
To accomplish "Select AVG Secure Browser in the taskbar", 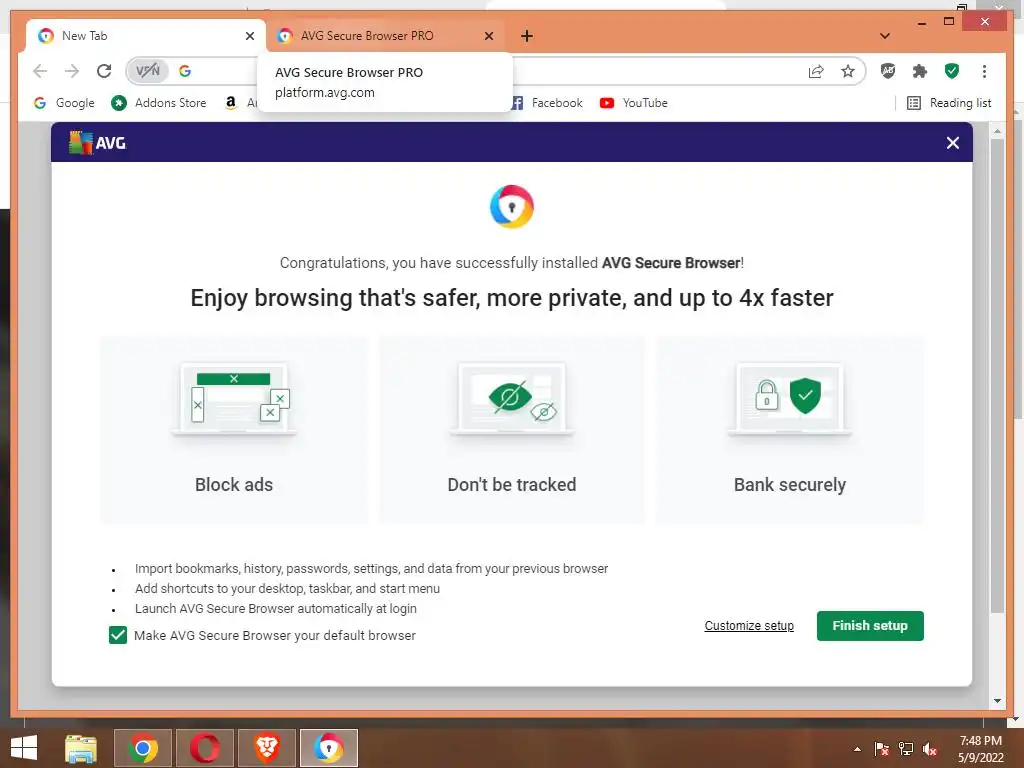I will 328,748.
